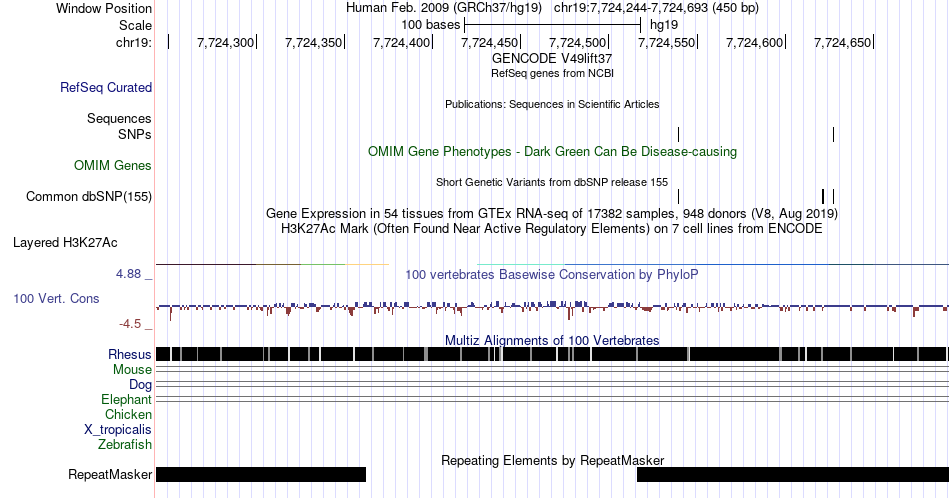The width and height of the screenshot is (950, 498).
Task: Click the right RepeatMasker black block
Action: click(x=793, y=474)
